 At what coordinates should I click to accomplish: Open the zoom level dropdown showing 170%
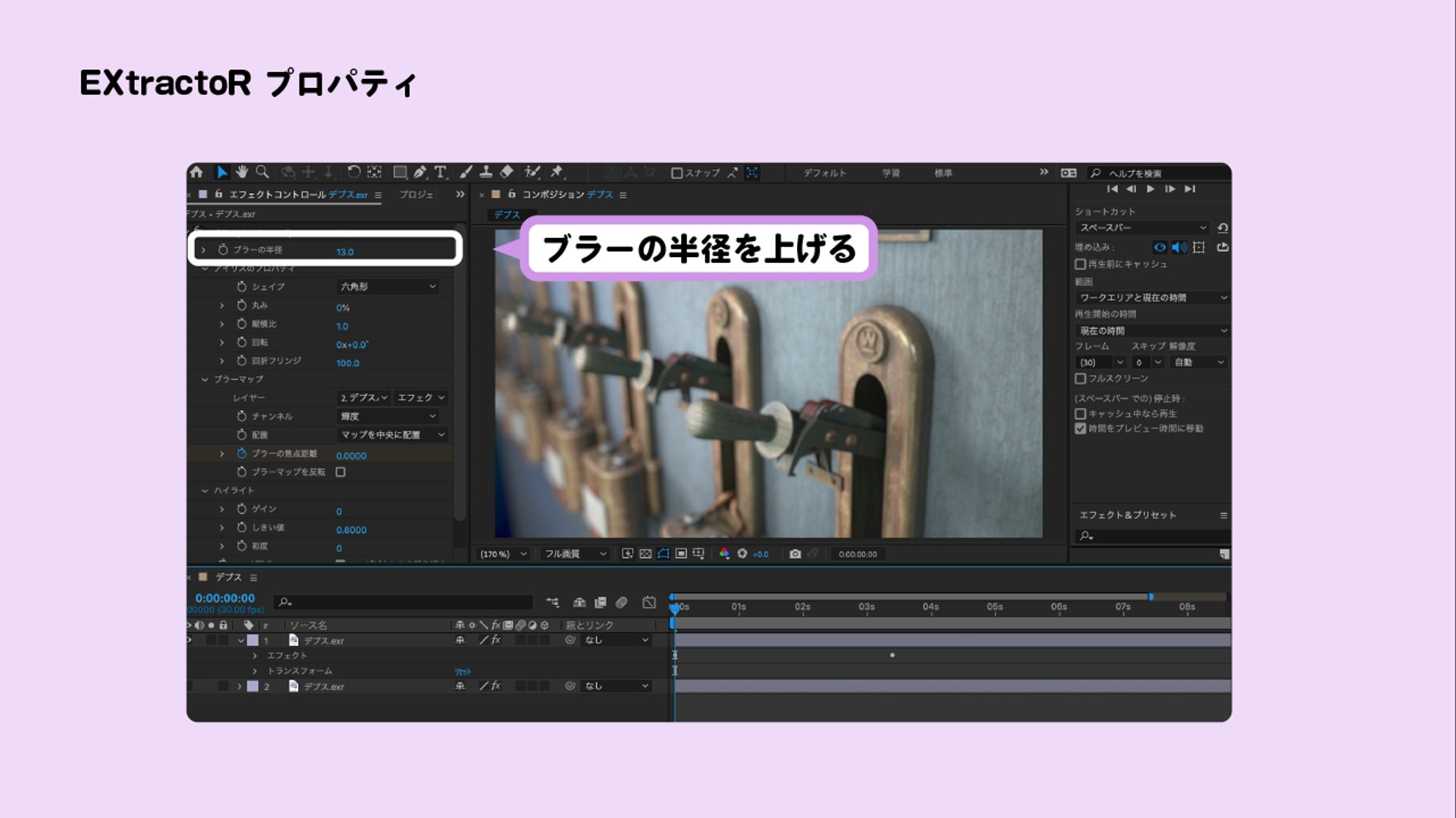(x=500, y=554)
